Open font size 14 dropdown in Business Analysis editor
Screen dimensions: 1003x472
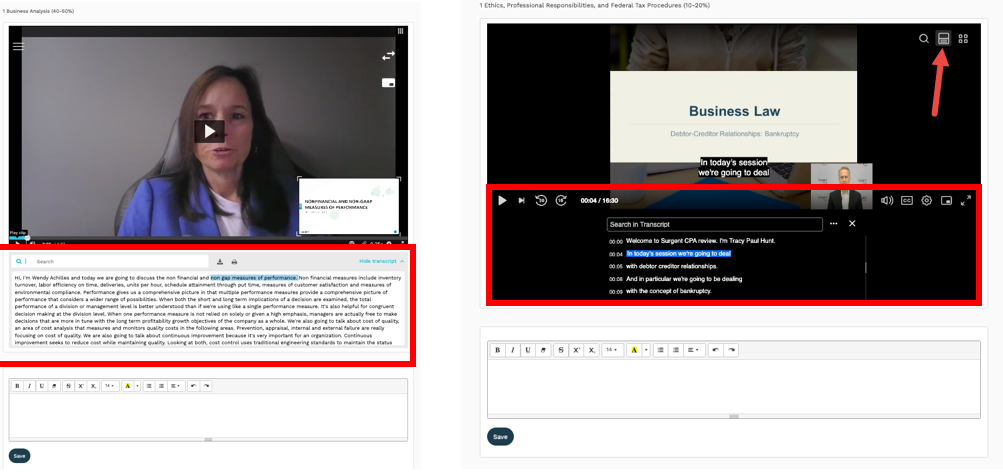pos(110,386)
